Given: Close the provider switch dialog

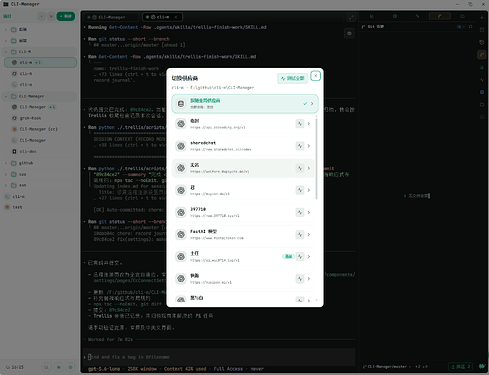Looking at the screenshot, I should (x=315, y=76).
